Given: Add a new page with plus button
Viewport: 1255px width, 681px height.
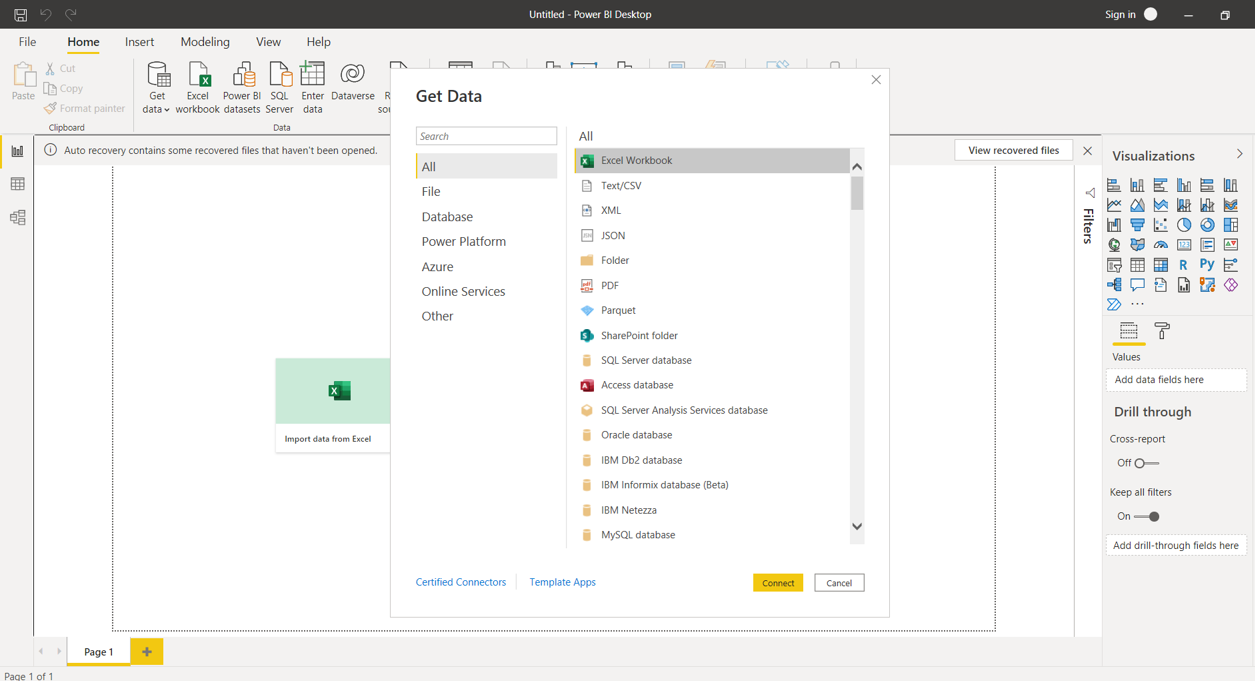Looking at the screenshot, I should coord(147,652).
